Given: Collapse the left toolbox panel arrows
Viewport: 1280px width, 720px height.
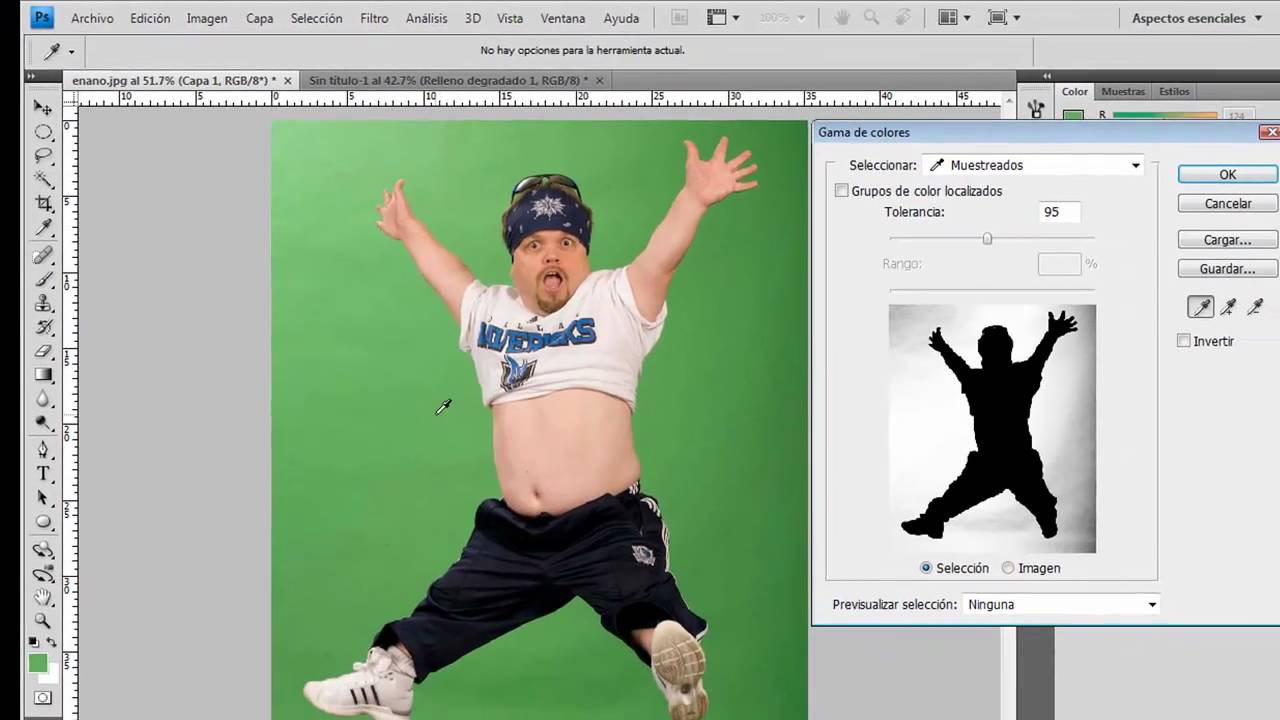Looking at the screenshot, I should tap(31, 76).
